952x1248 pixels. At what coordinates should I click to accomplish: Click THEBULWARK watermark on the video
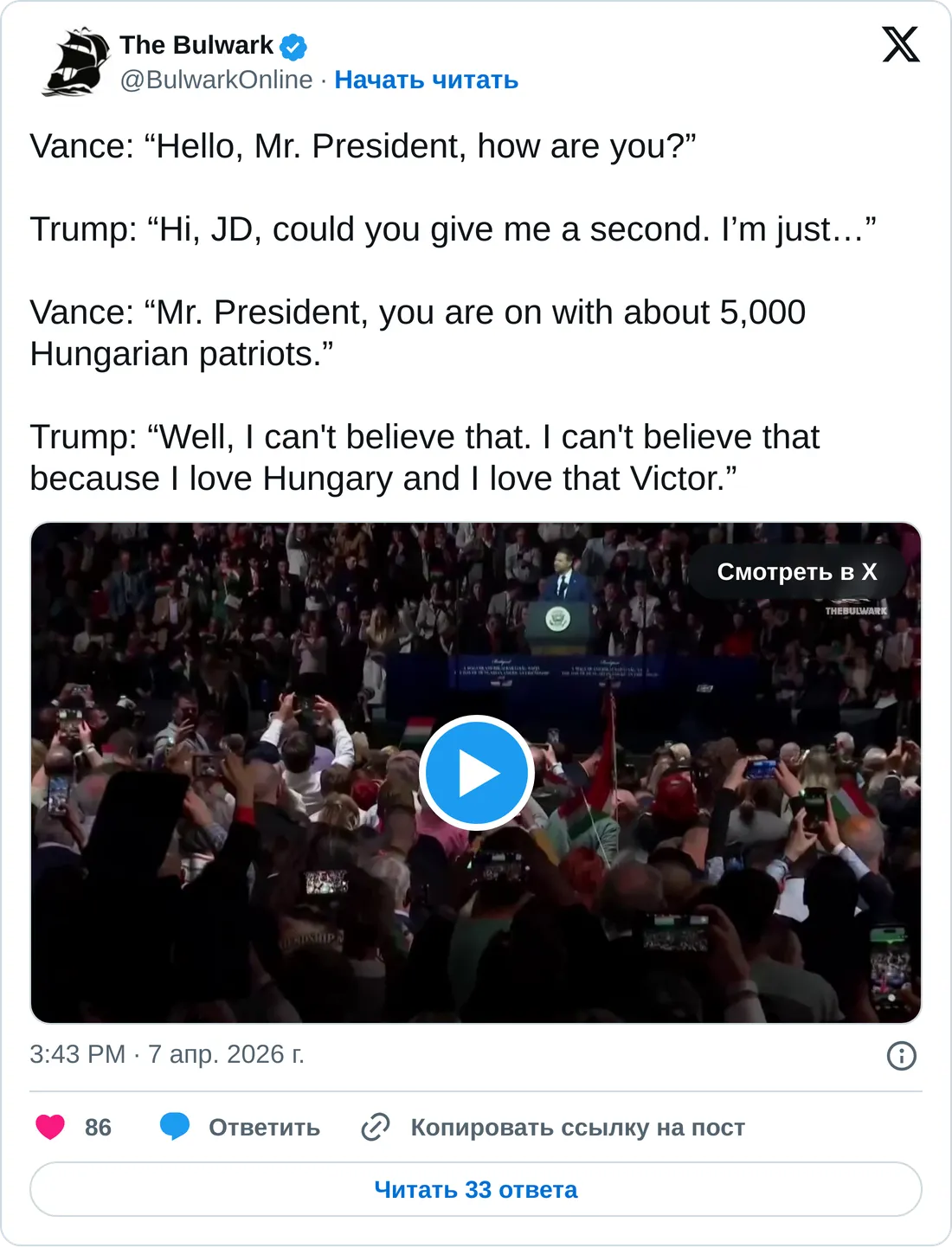855,611
